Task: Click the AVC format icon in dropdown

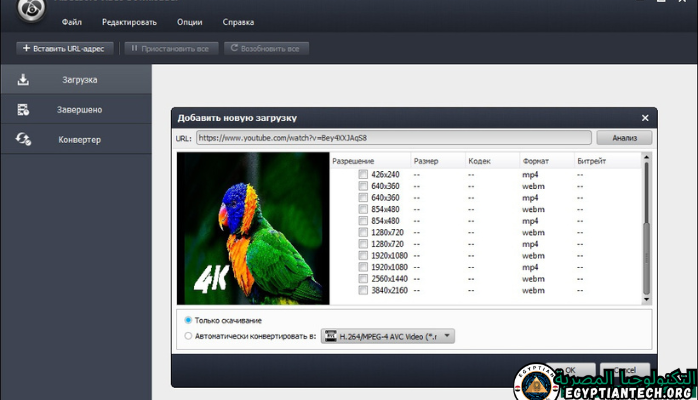Action: coord(330,336)
